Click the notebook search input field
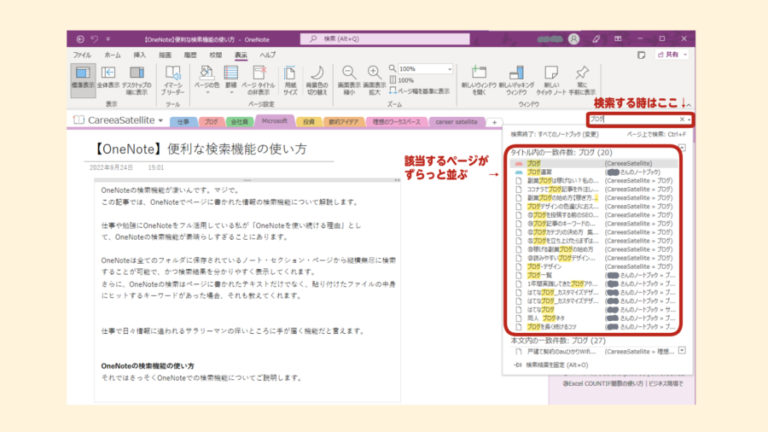The width and height of the screenshot is (768, 432). (x=633, y=119)
